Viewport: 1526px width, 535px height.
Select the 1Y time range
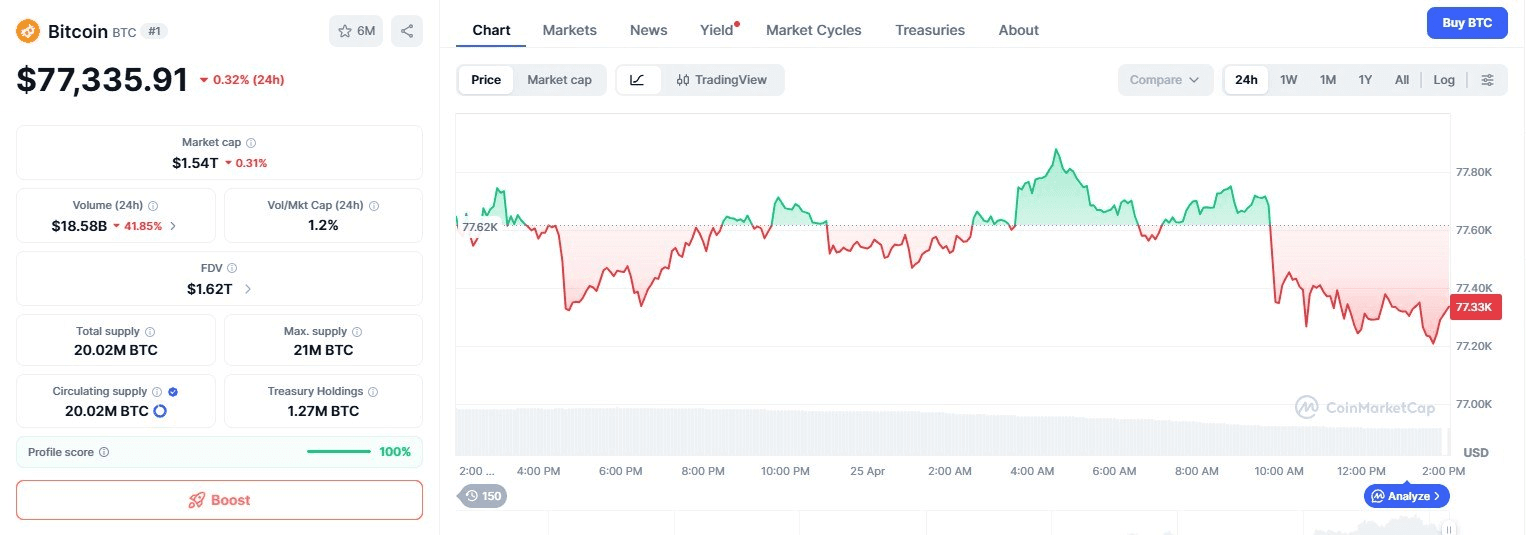(x=1365, y=80)
